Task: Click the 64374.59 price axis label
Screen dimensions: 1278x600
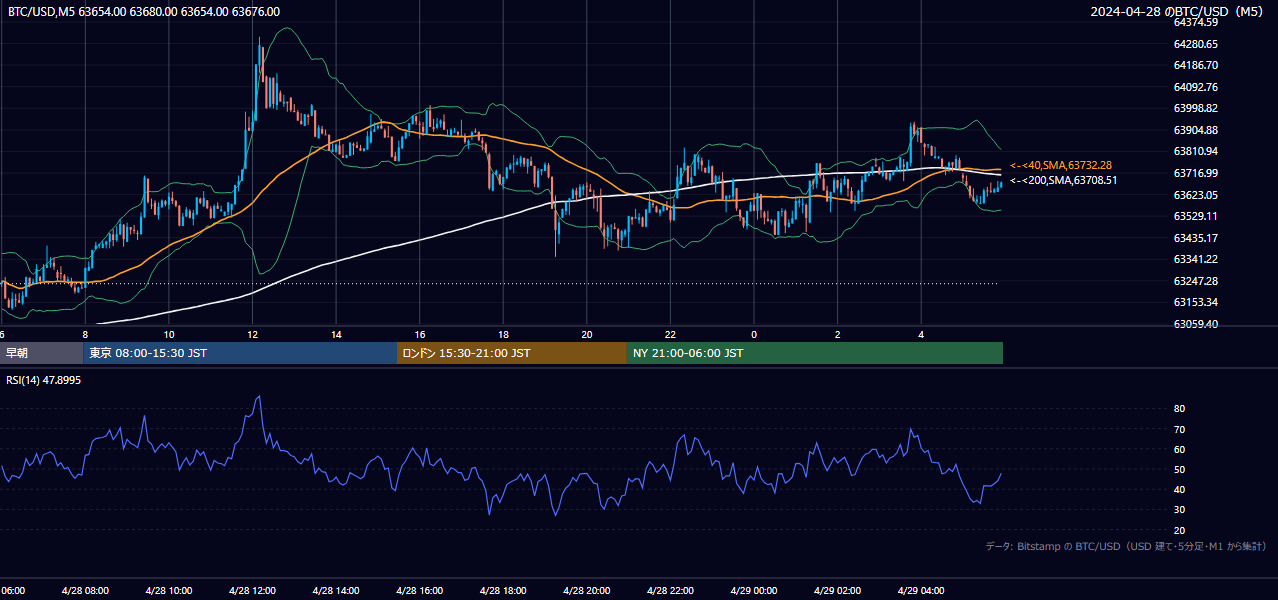Action: 1196,22
